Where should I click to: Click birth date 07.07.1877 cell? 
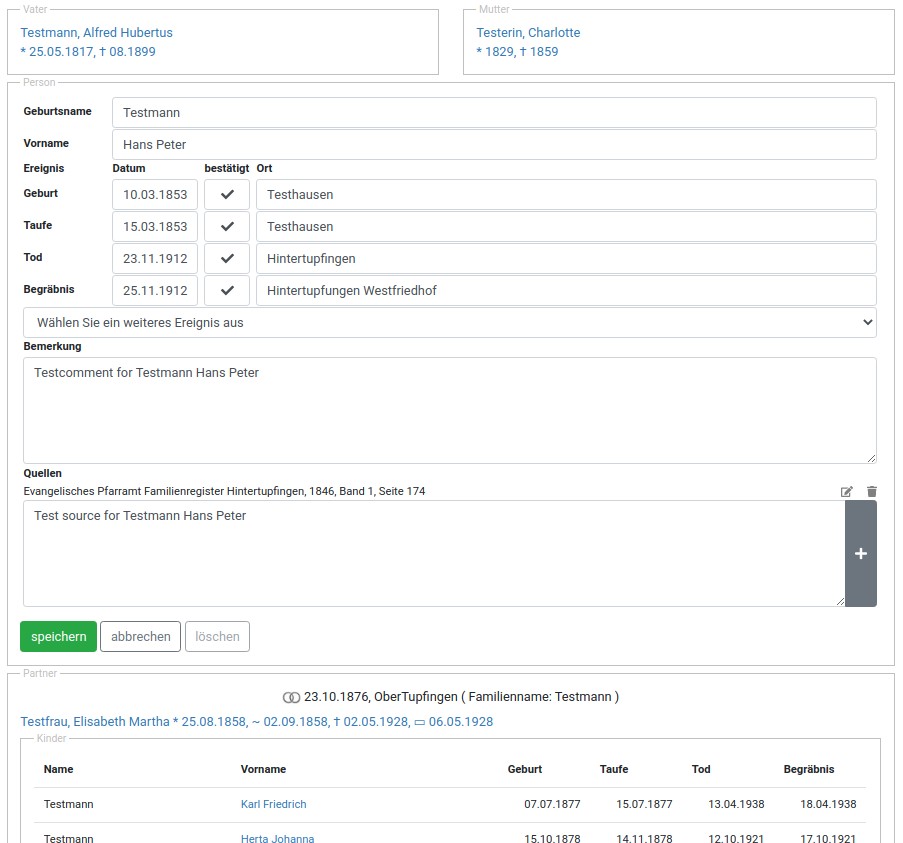coord(552,804)
